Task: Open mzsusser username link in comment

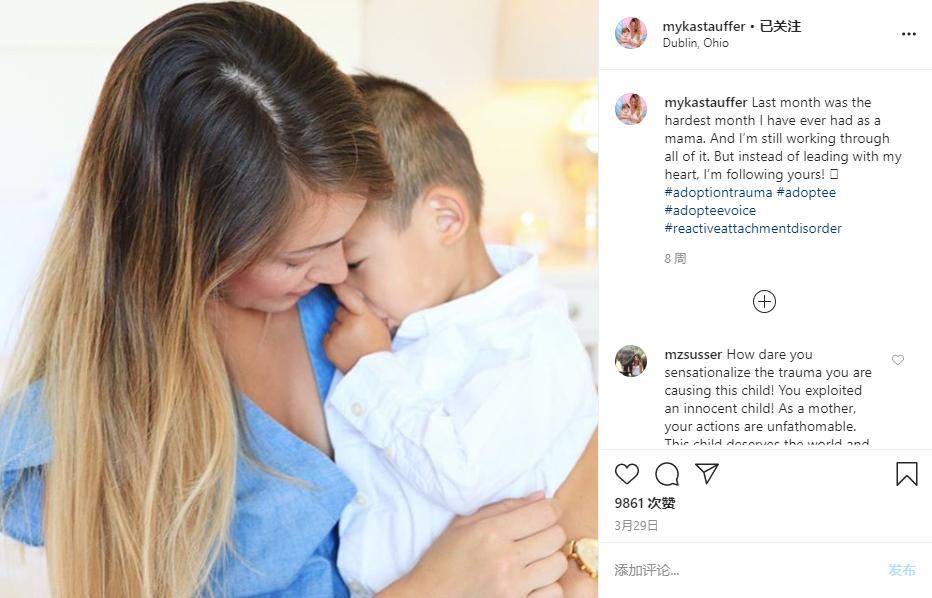Action: click(693, 354)
